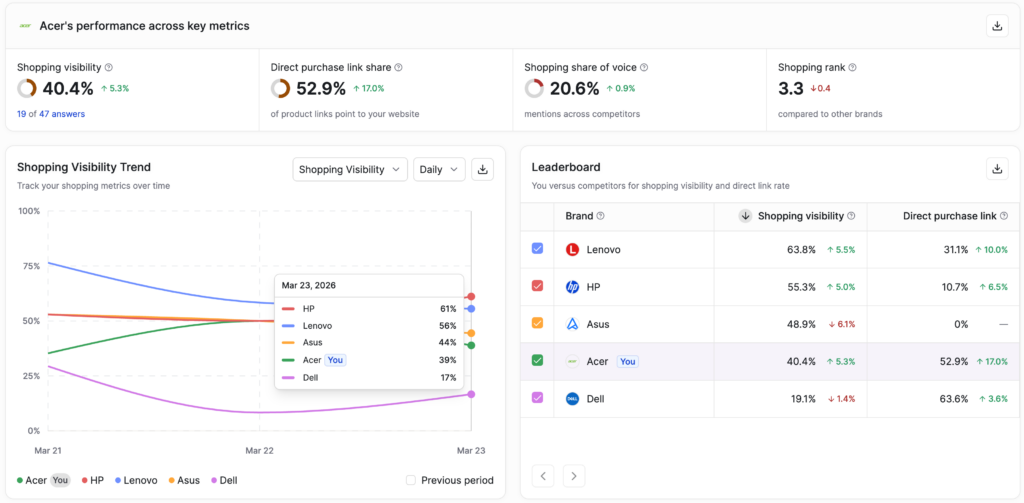Click the Shopping visibility info icon
The height and width of the screenshot is (503, 1024).
pyautogui.click(x=109, y=67)
